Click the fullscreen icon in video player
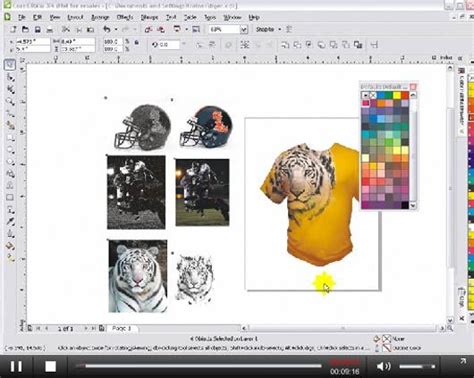 coord(463,362)
